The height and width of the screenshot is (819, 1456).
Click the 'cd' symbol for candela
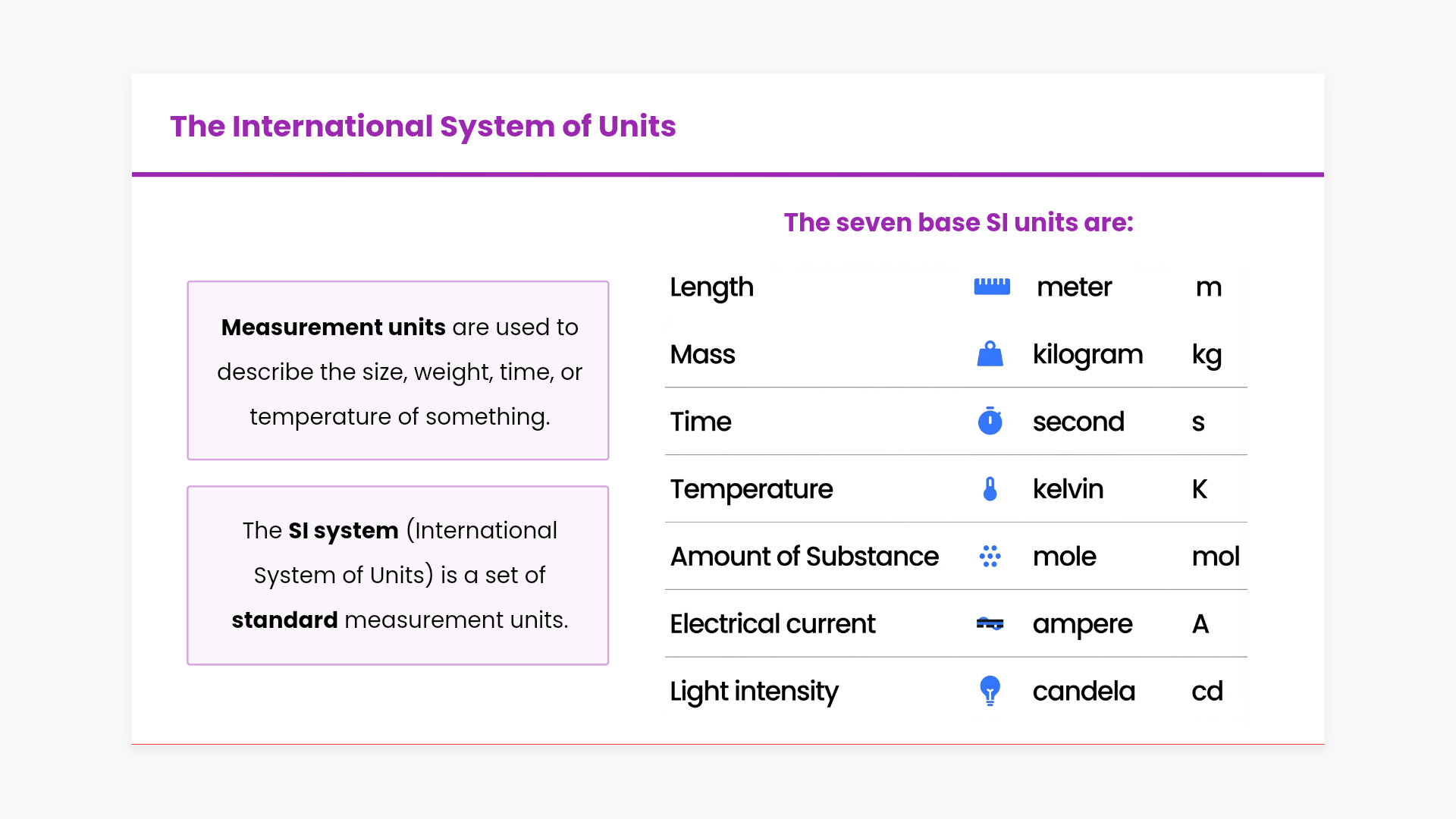coord(1207,691)
